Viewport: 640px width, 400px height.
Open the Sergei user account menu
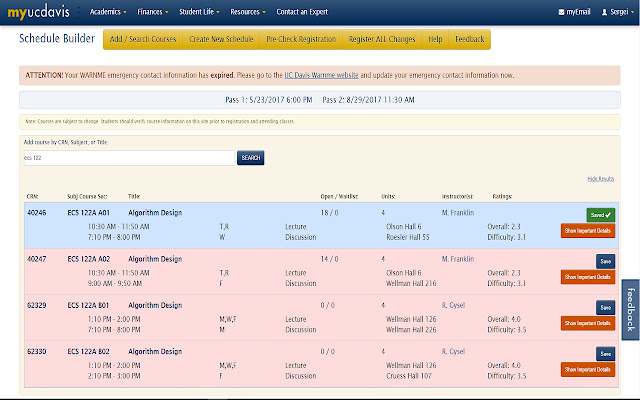pyautogui.click(x=618, y=13)
